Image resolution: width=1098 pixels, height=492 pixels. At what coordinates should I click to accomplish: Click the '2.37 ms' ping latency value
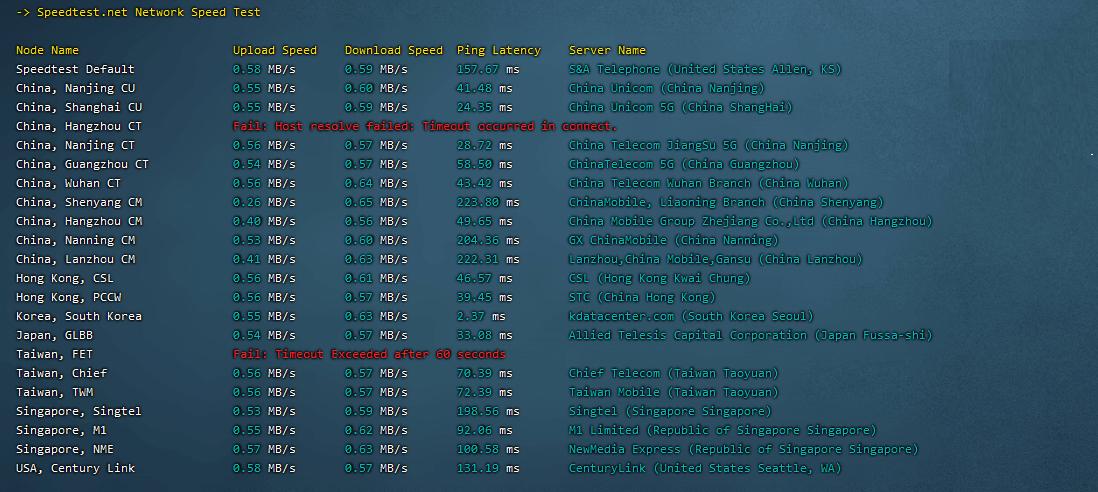[481, 316]
